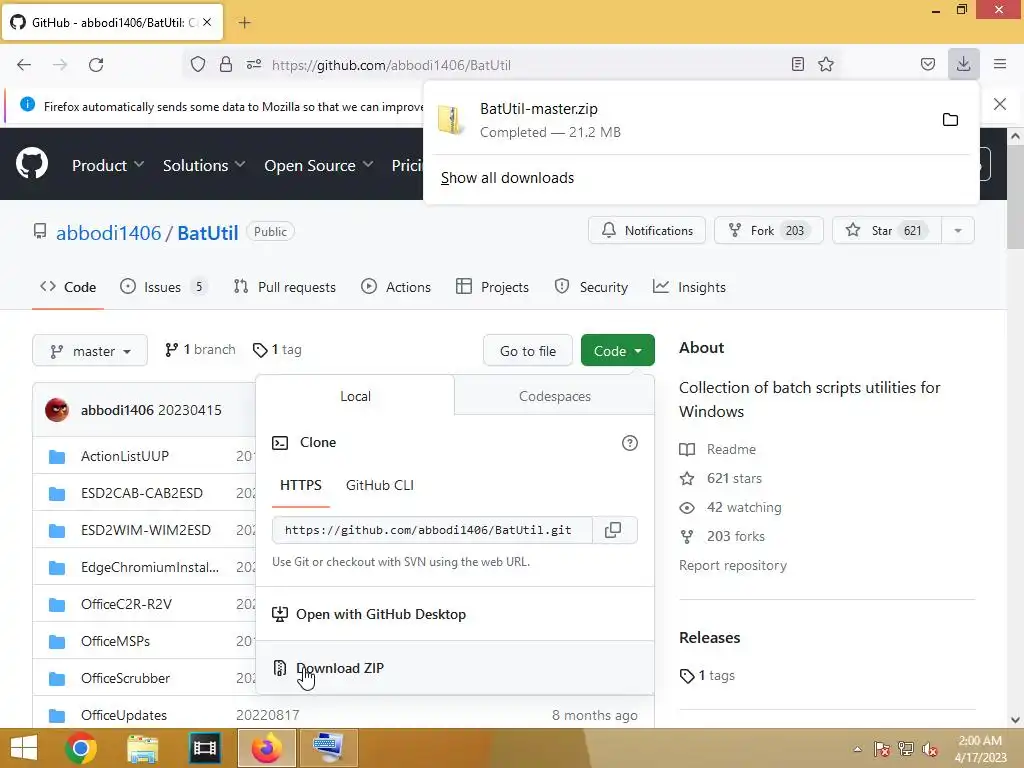This screenshot has width=1024, height=768.
Task: Click the GitHub octocat logo
Action: click(32, 163)
